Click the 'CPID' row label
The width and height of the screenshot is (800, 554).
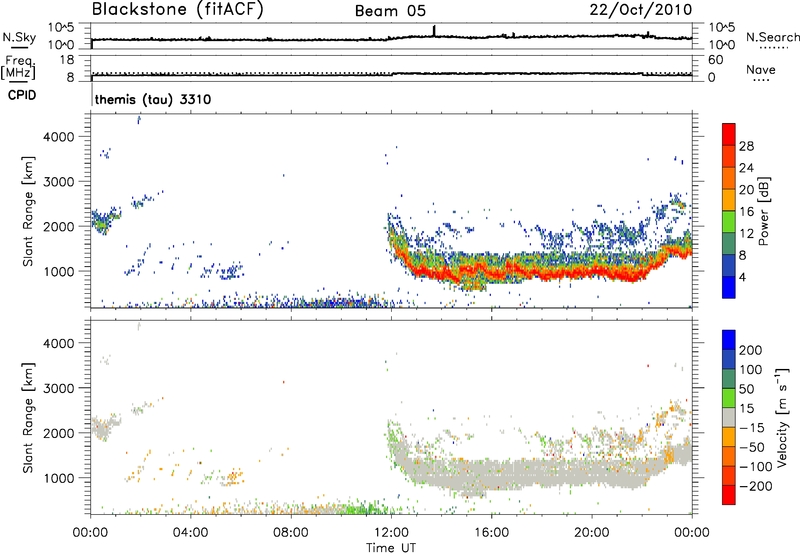[22, 95]
